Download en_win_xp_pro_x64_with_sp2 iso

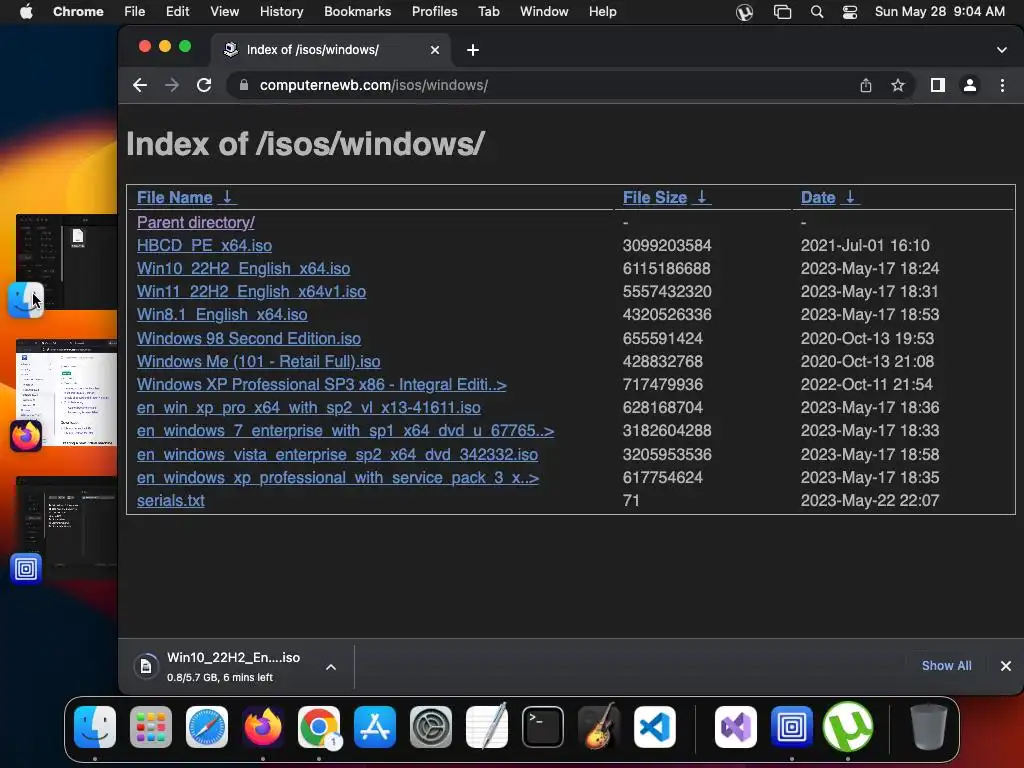pyautogui.click(x=308, y=408)
